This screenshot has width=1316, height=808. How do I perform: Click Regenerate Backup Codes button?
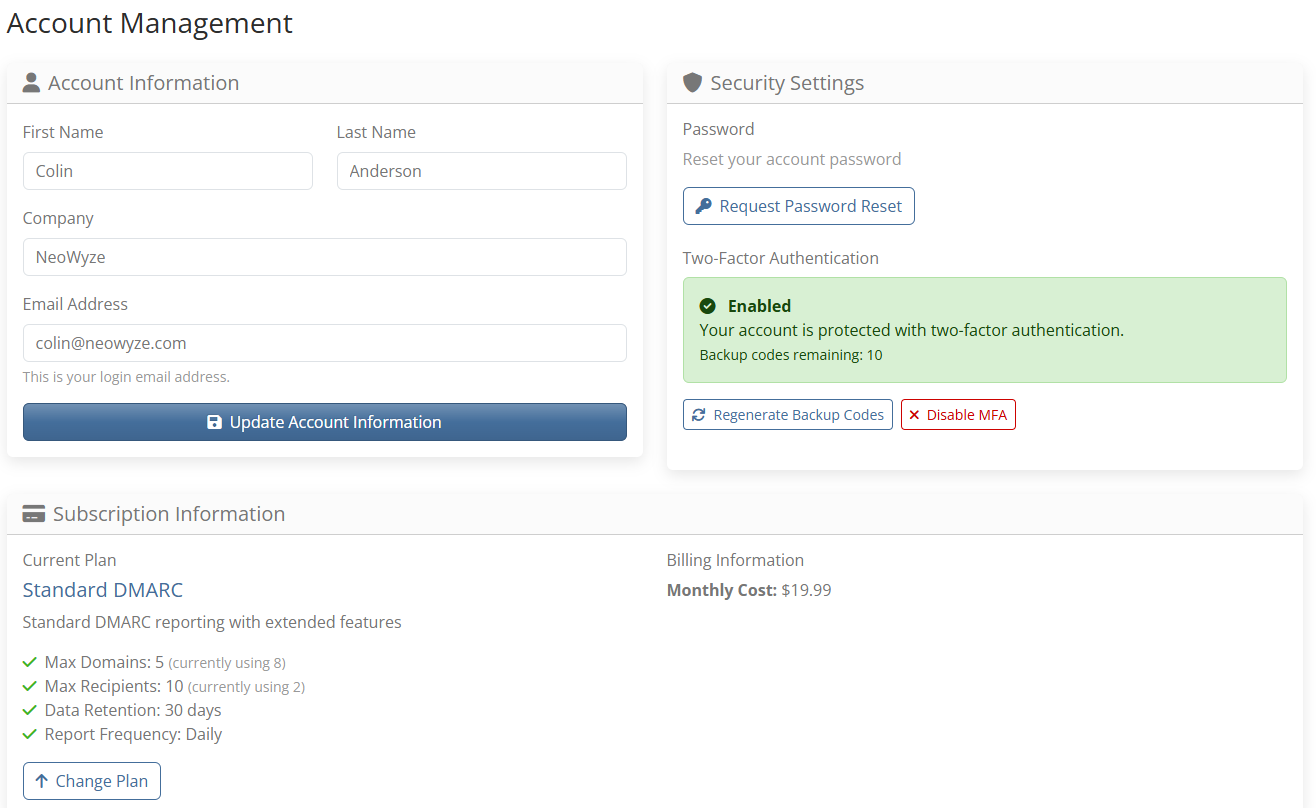pos(788,415)
